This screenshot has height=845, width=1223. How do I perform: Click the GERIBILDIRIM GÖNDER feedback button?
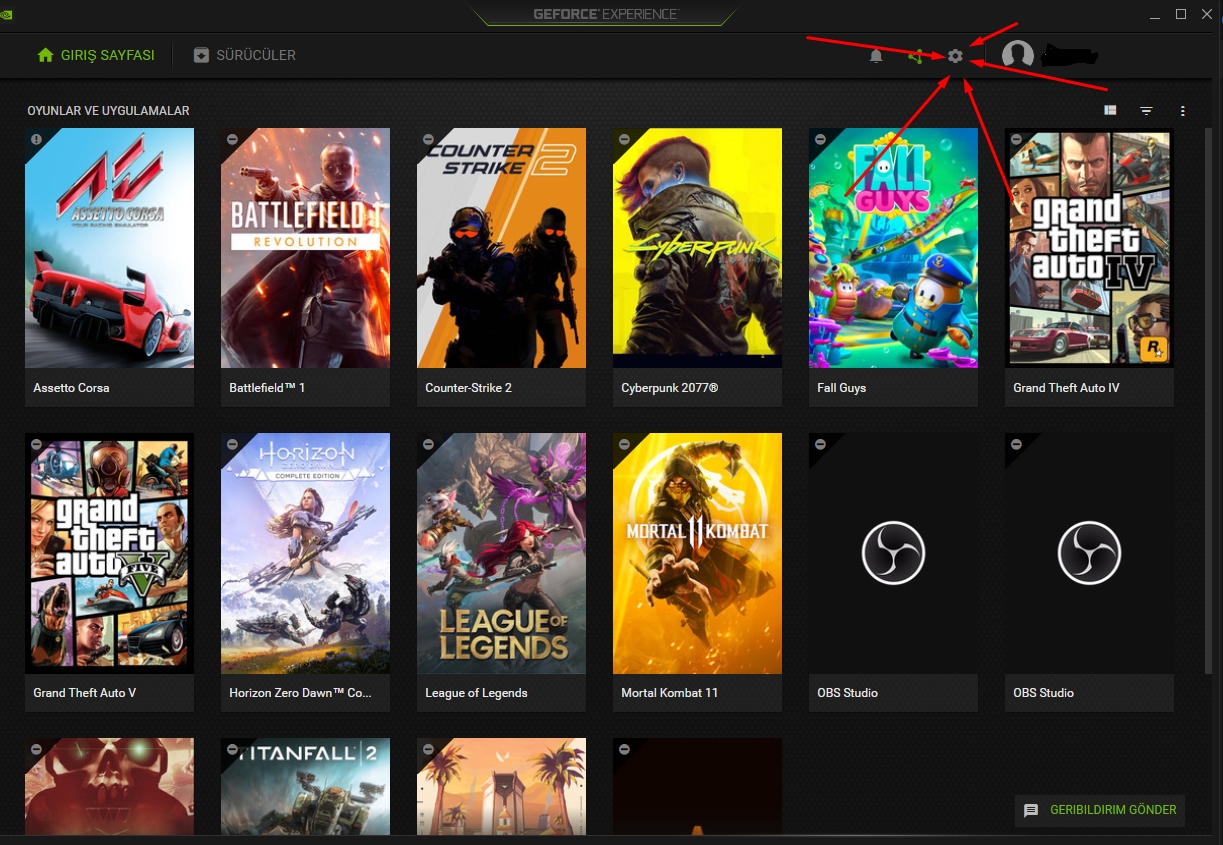(1100, 810)
